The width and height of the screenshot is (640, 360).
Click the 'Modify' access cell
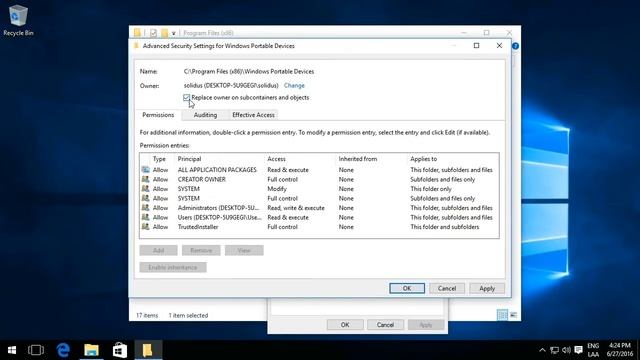coord(277,189)
